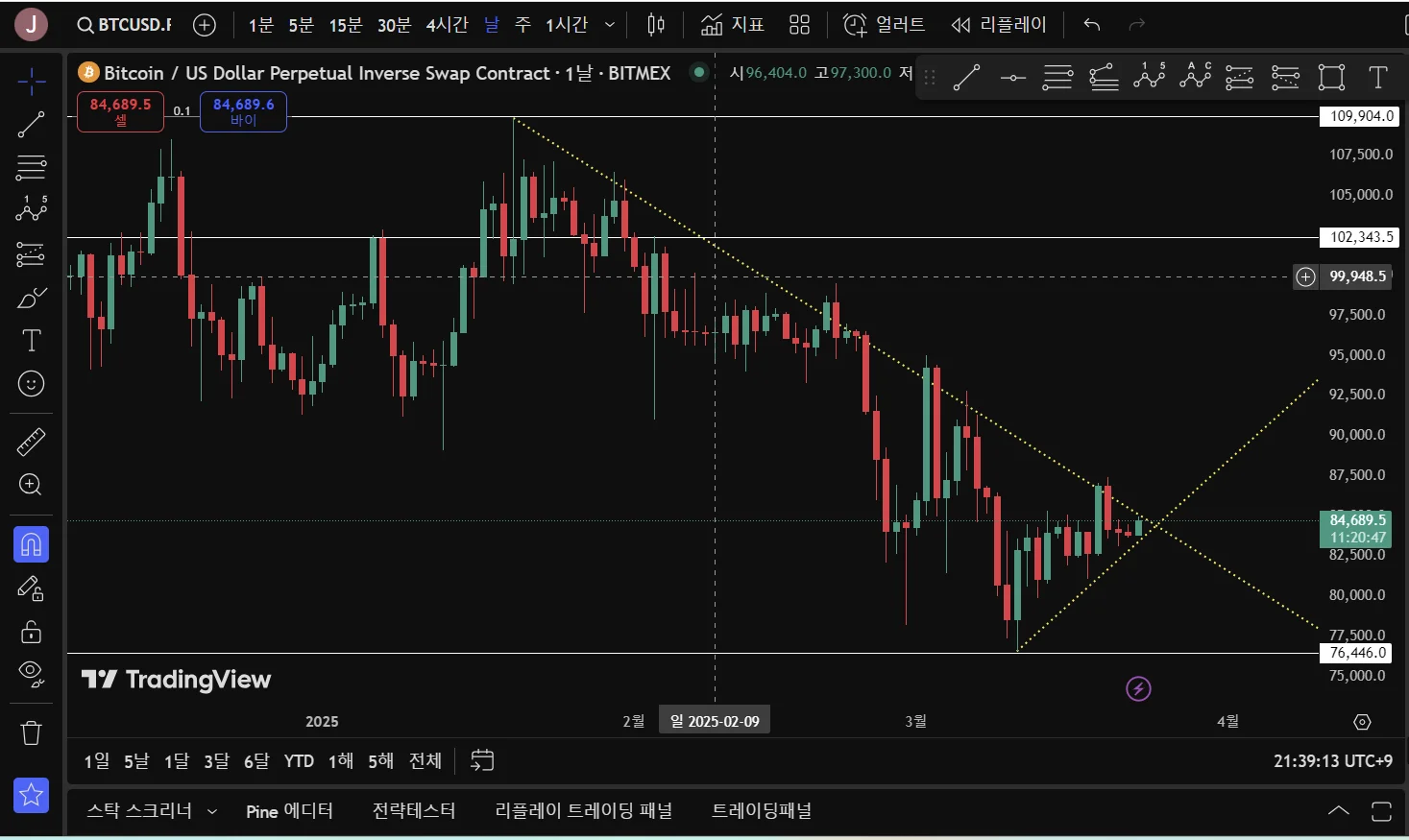This screenshot has height=840, width=1409.
Task: Switch to the 전략테스터 tab
Action: tap(414, 811)
